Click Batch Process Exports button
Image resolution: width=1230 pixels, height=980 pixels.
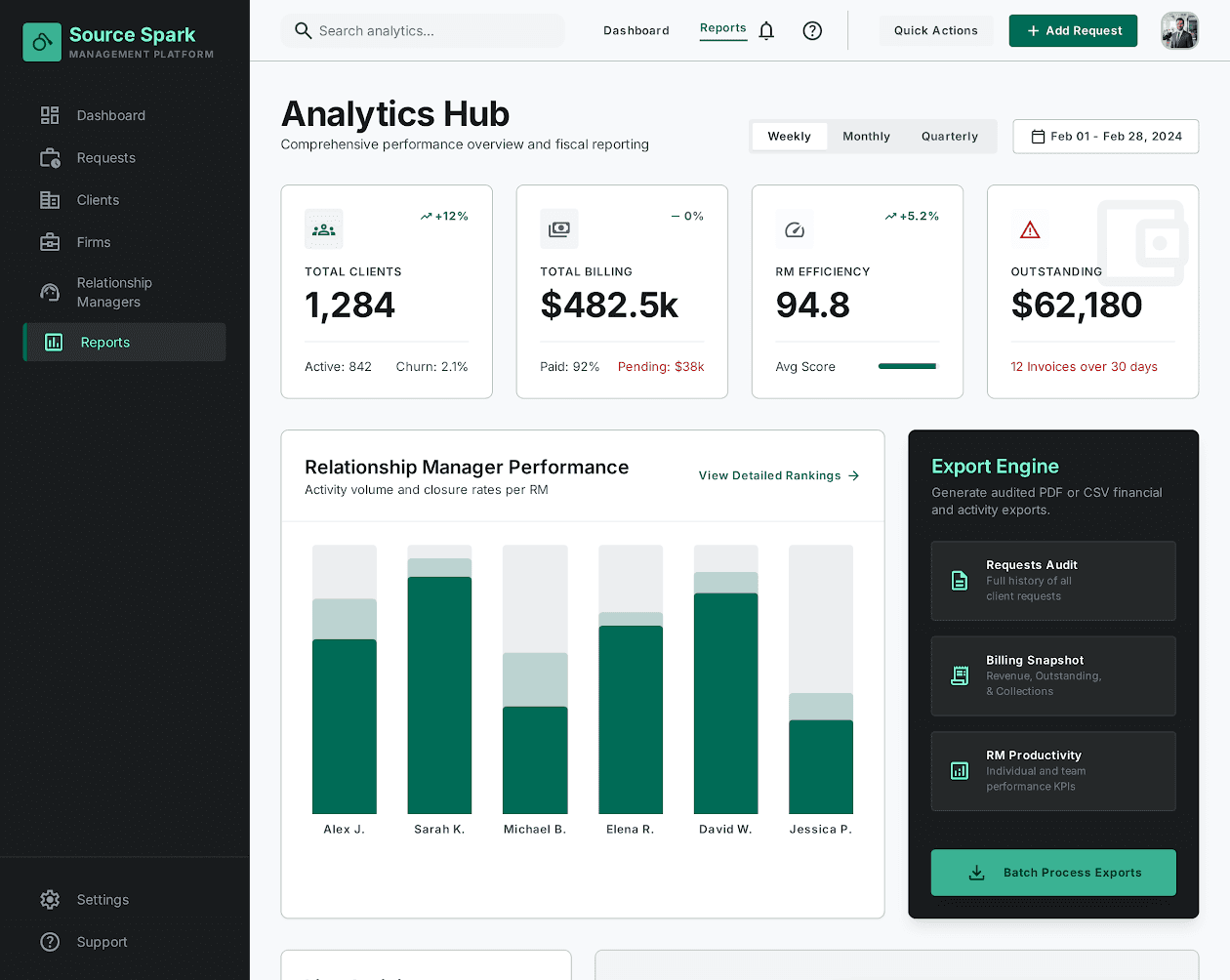tap(1053, 873)
